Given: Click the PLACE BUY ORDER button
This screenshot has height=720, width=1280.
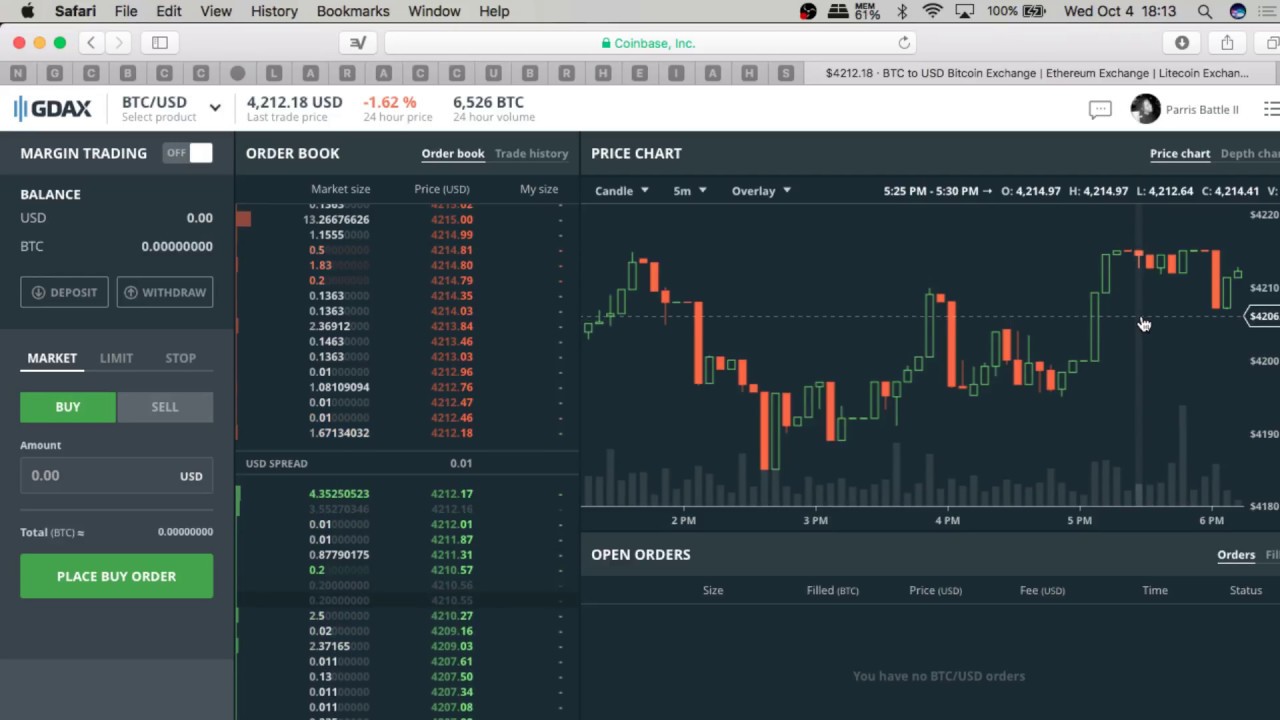Looking at the screenshot, I should pyautogui.click(x=116, y=576).
